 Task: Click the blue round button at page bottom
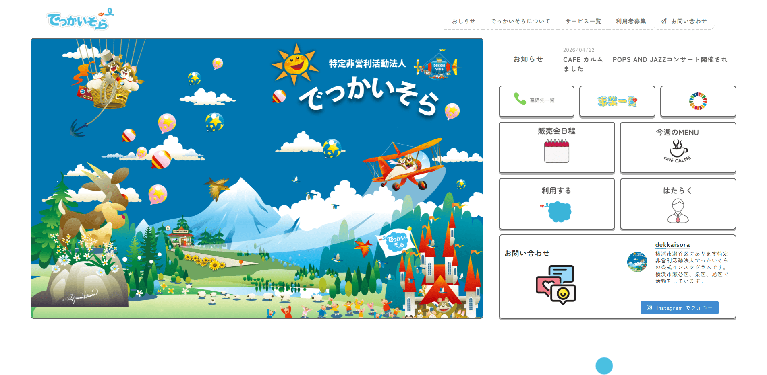604,366
